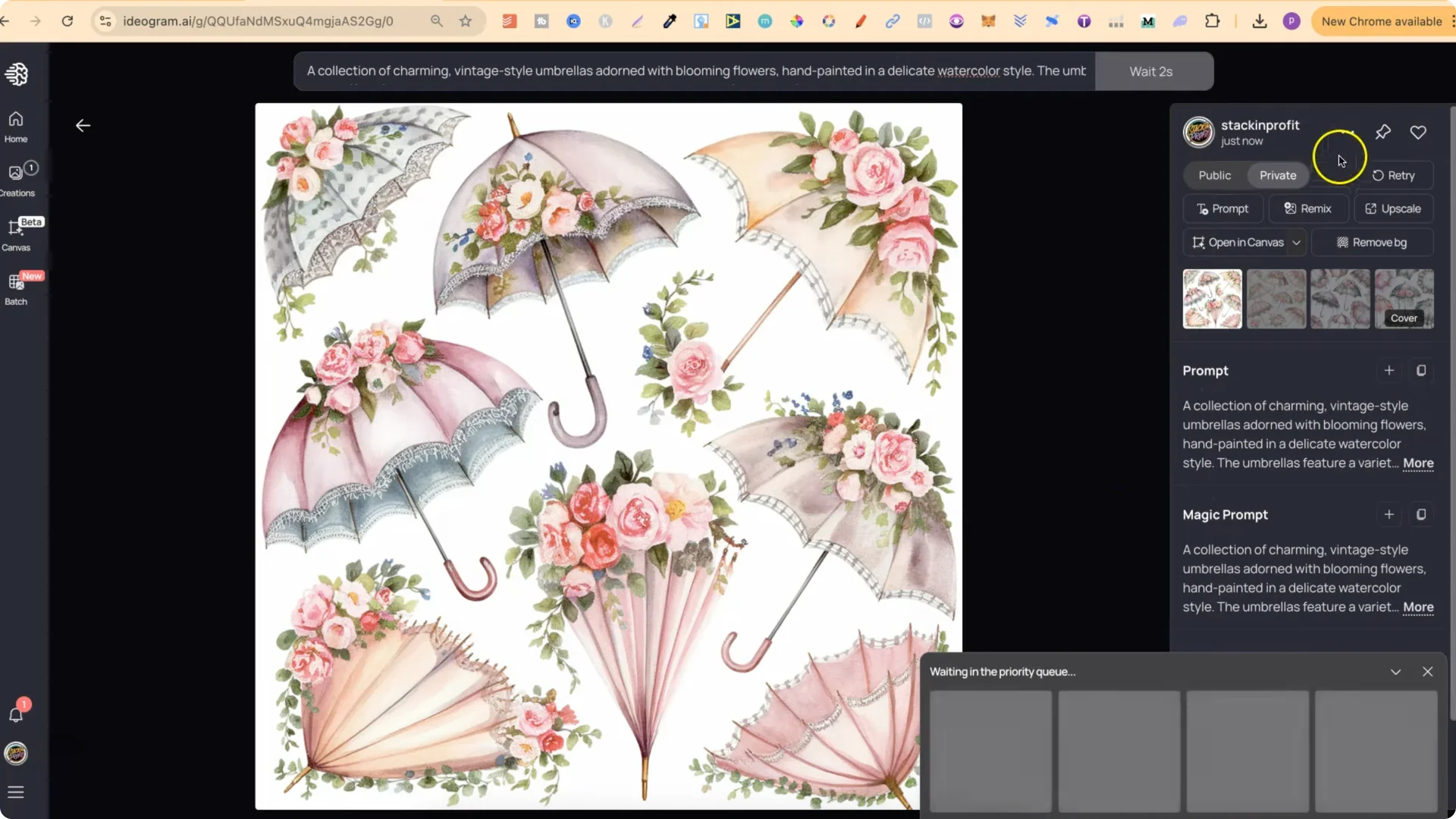The width and height of the screenshot is (1456, 819).
Task: Open the notifications bell
Action: 15,713
